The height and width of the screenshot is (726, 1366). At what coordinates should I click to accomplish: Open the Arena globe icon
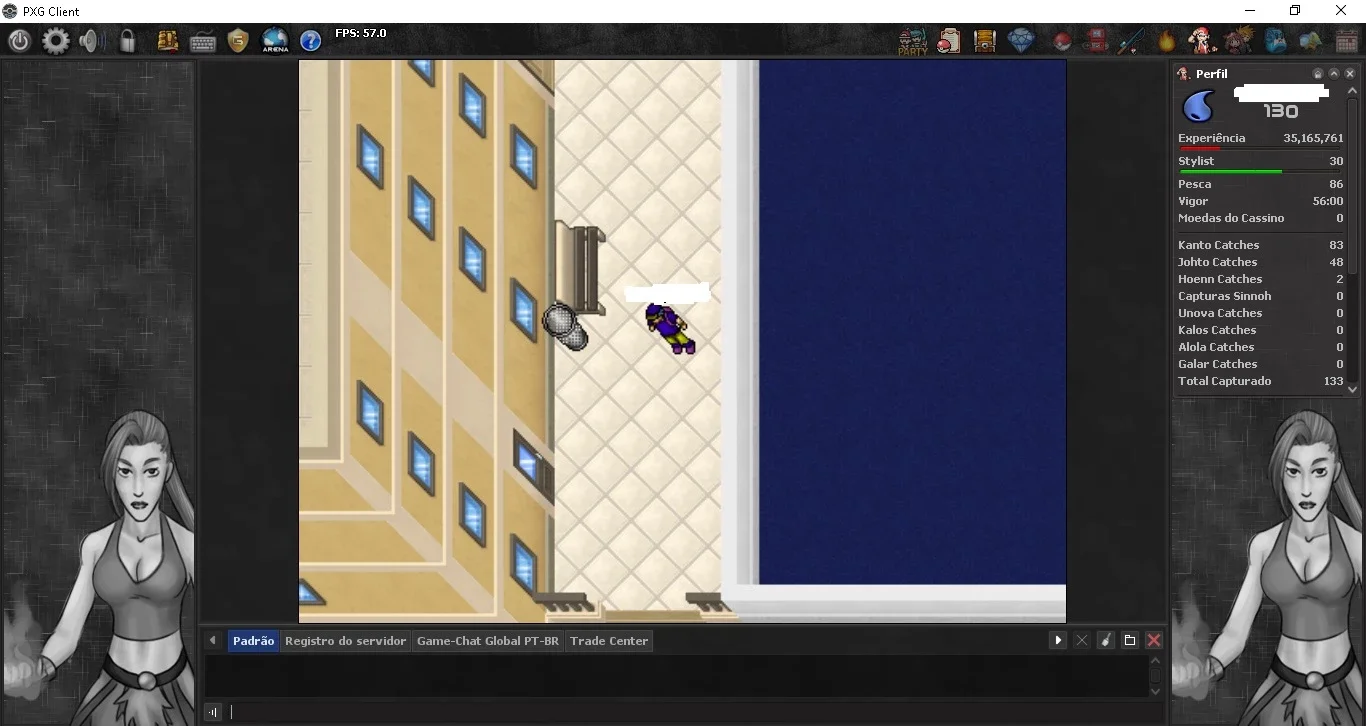click(x=275, y=41)
